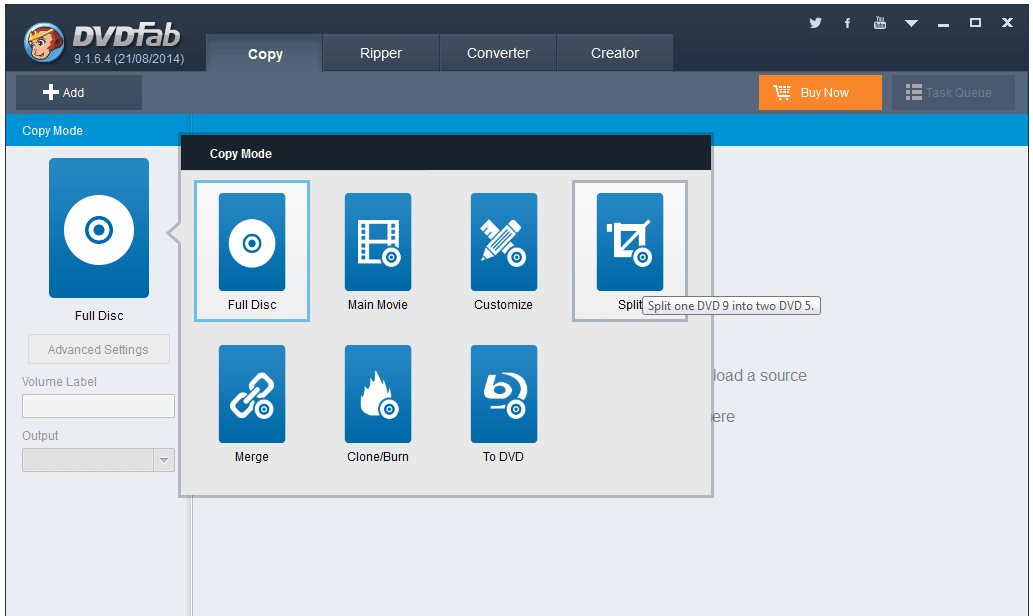Click the Facebook icon in title bar
The image size is (1033, 616).
pos(847,21)
